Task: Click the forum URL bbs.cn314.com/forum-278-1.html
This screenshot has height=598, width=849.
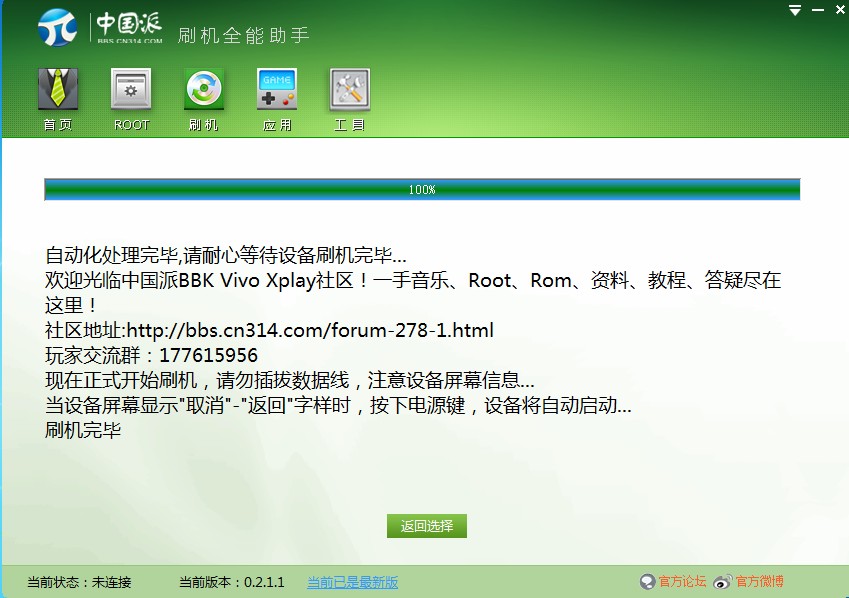Action: [x=310, y=330]
